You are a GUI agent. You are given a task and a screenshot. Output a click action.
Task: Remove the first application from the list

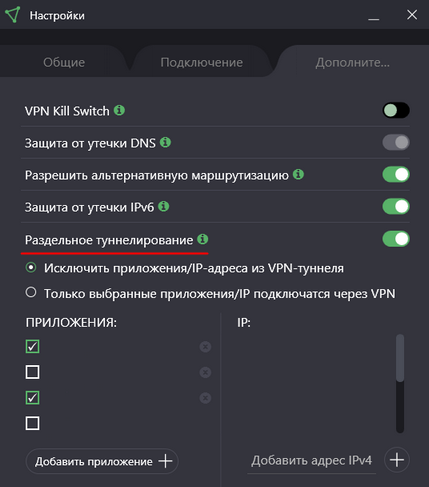point(205,347)
